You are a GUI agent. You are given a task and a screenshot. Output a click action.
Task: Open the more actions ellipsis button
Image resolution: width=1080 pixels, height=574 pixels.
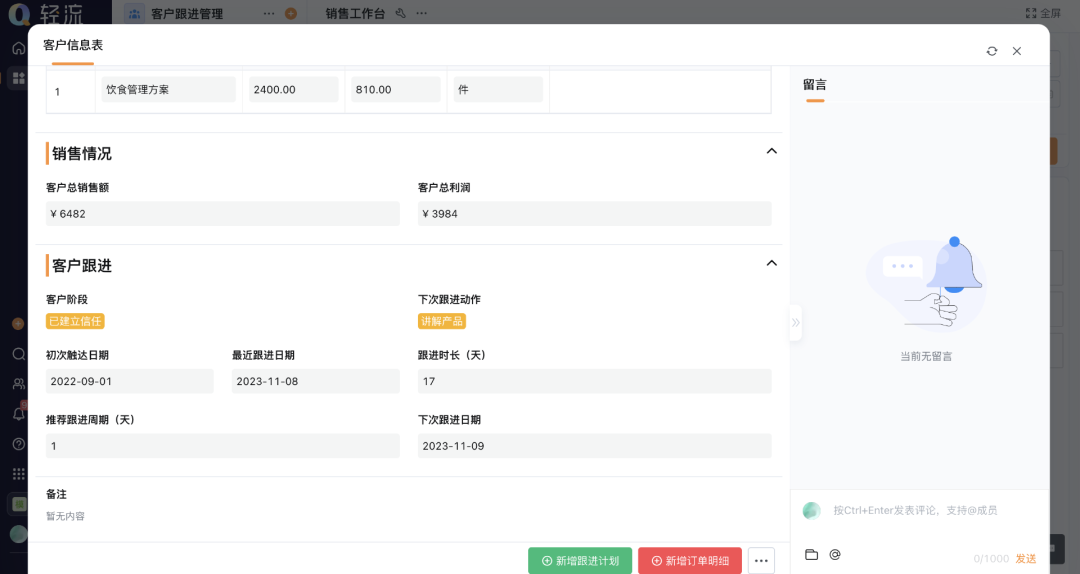click(761, 561)
